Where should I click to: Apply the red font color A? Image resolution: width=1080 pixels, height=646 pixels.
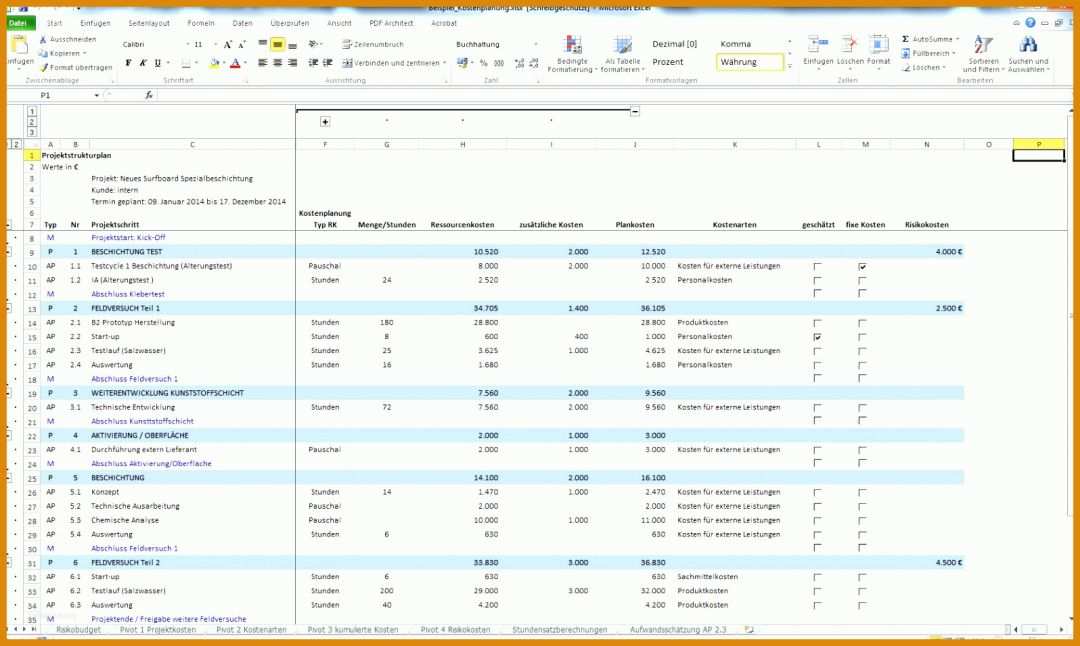(x=235, y=63)
